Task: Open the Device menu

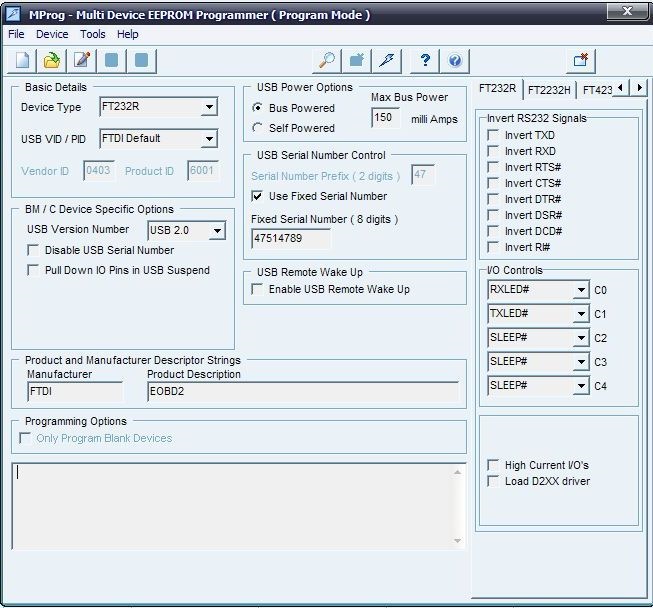Action: coord(52,34)
